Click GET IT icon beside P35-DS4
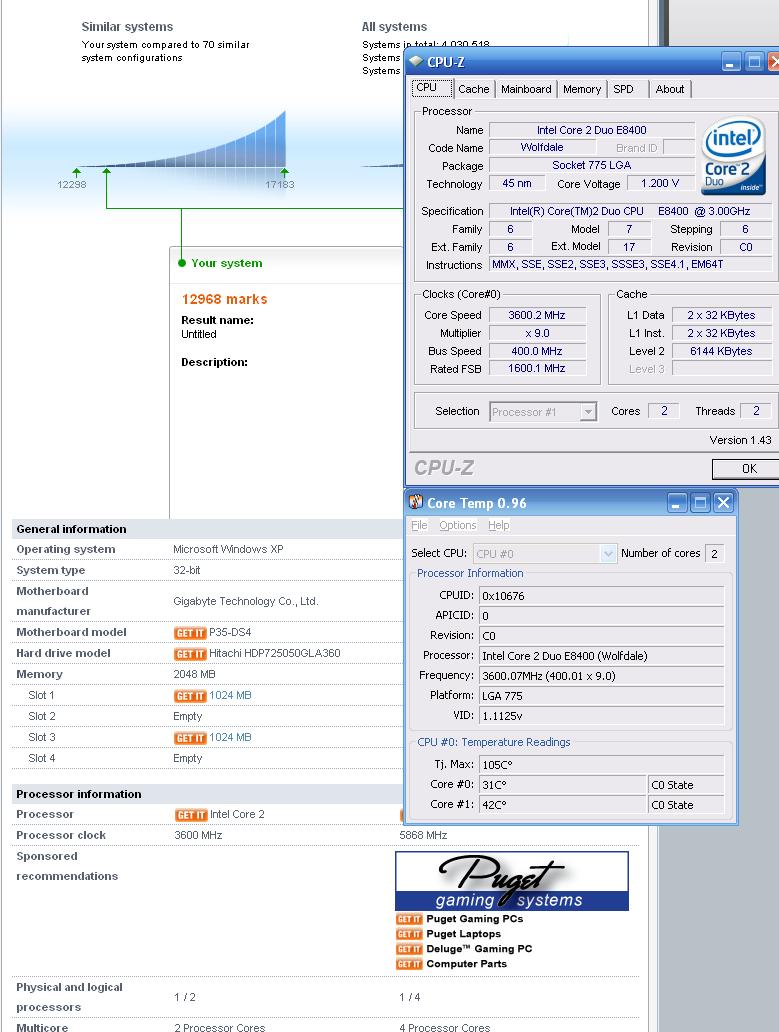Viewport: 779px width, 1032px height. click(x=190, y=632)
